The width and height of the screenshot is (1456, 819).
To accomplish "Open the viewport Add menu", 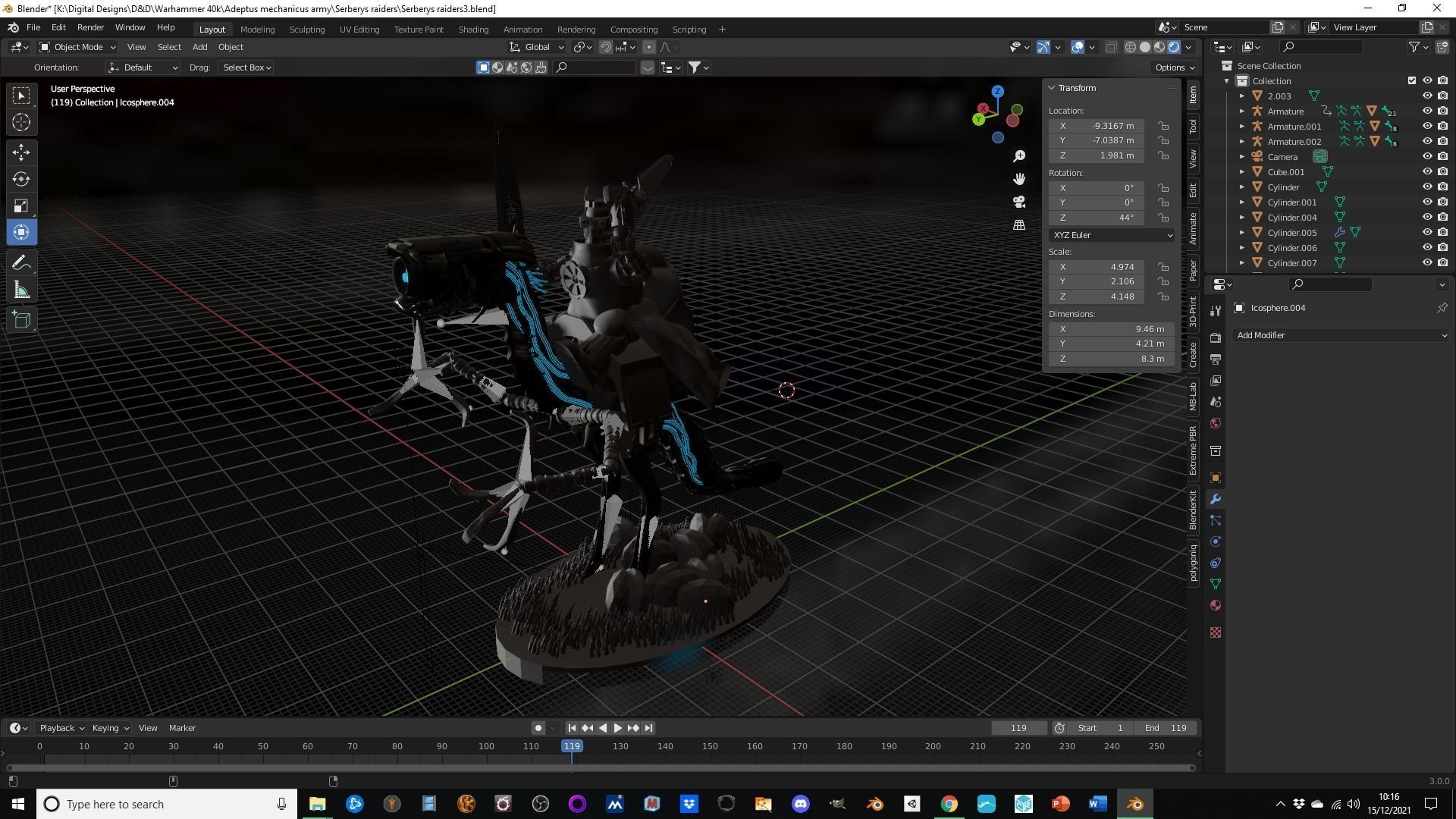I will pos(199,47).
